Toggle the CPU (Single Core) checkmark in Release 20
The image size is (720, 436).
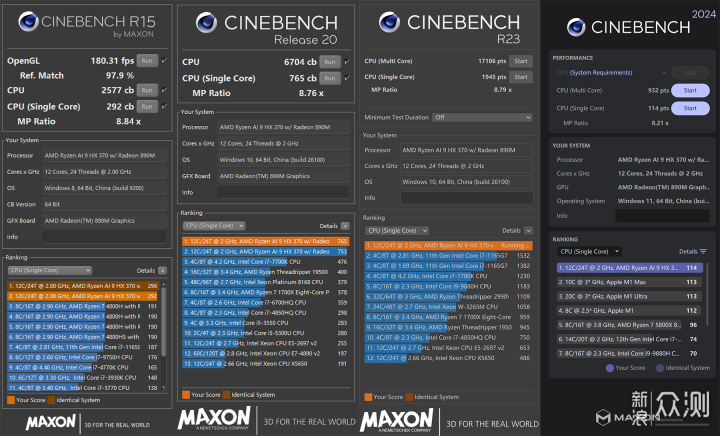click(x=347, y=78)
